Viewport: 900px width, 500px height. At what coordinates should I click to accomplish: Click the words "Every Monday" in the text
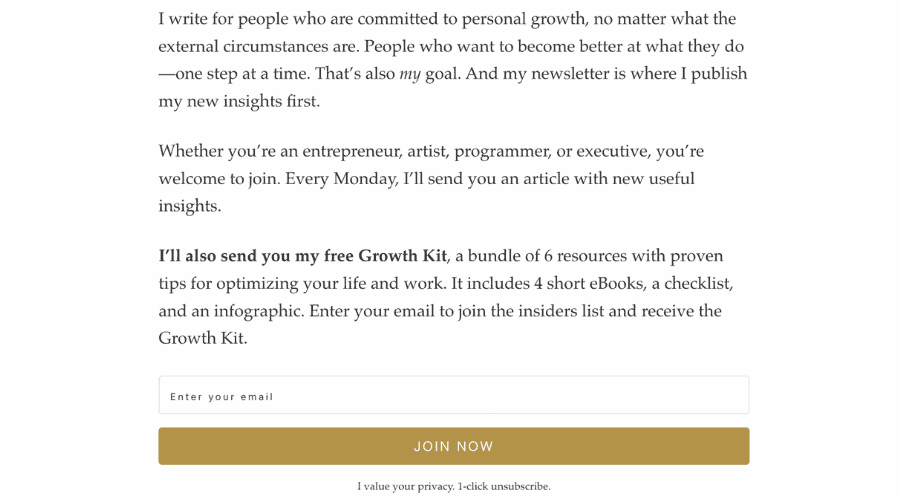click(341, 179)
